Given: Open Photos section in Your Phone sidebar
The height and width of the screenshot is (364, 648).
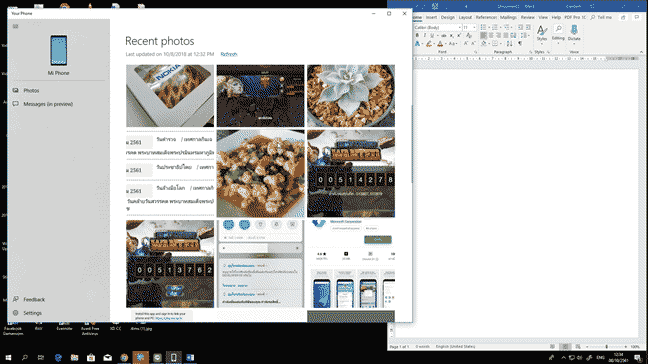Looking at the screenshot, I should click(31, 90).
